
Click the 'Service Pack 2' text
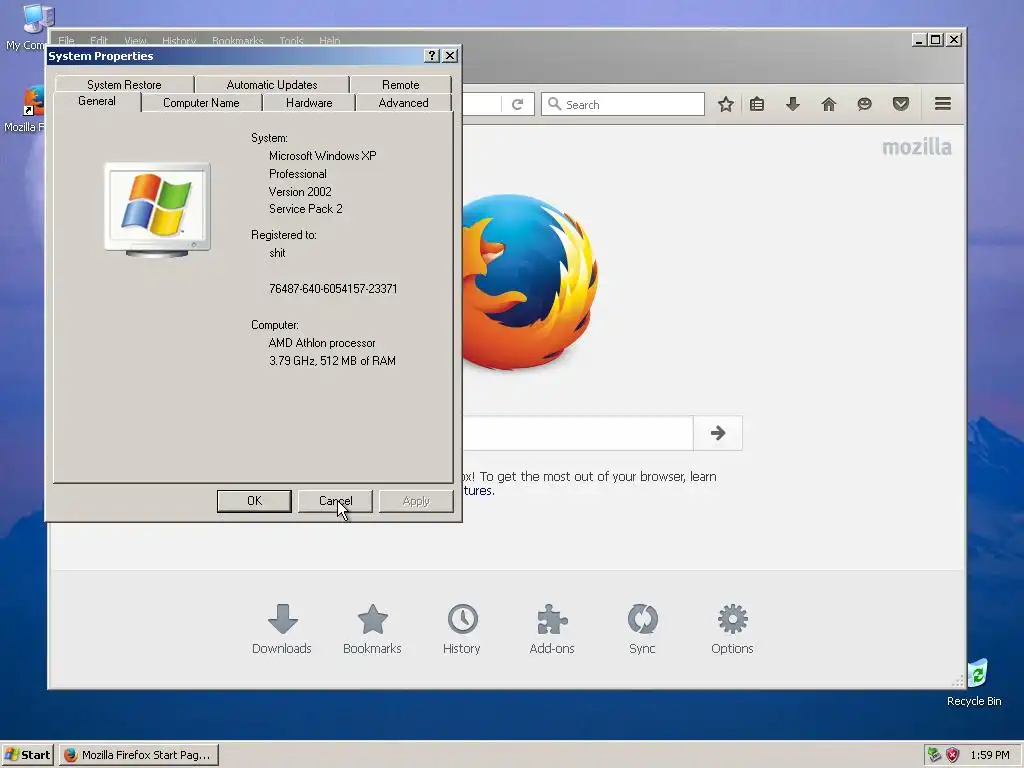(306, 209)
